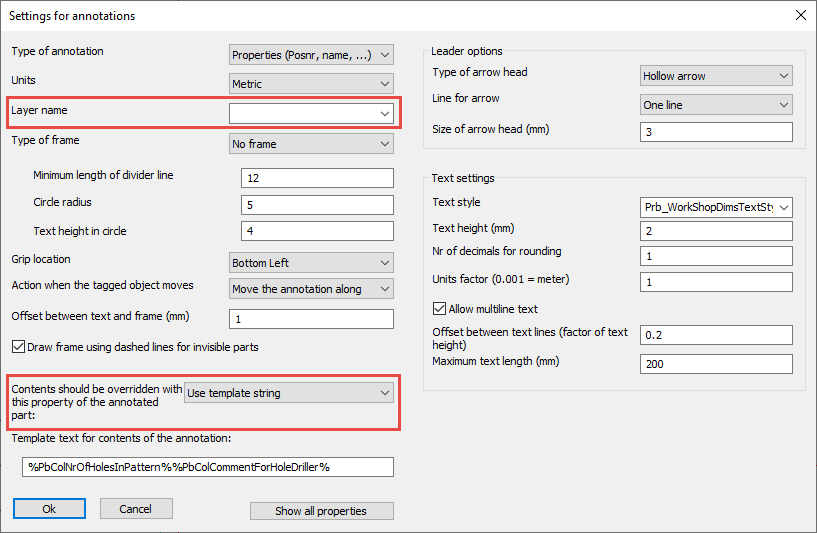Click the Circle radius input field

tap(317, 205)
